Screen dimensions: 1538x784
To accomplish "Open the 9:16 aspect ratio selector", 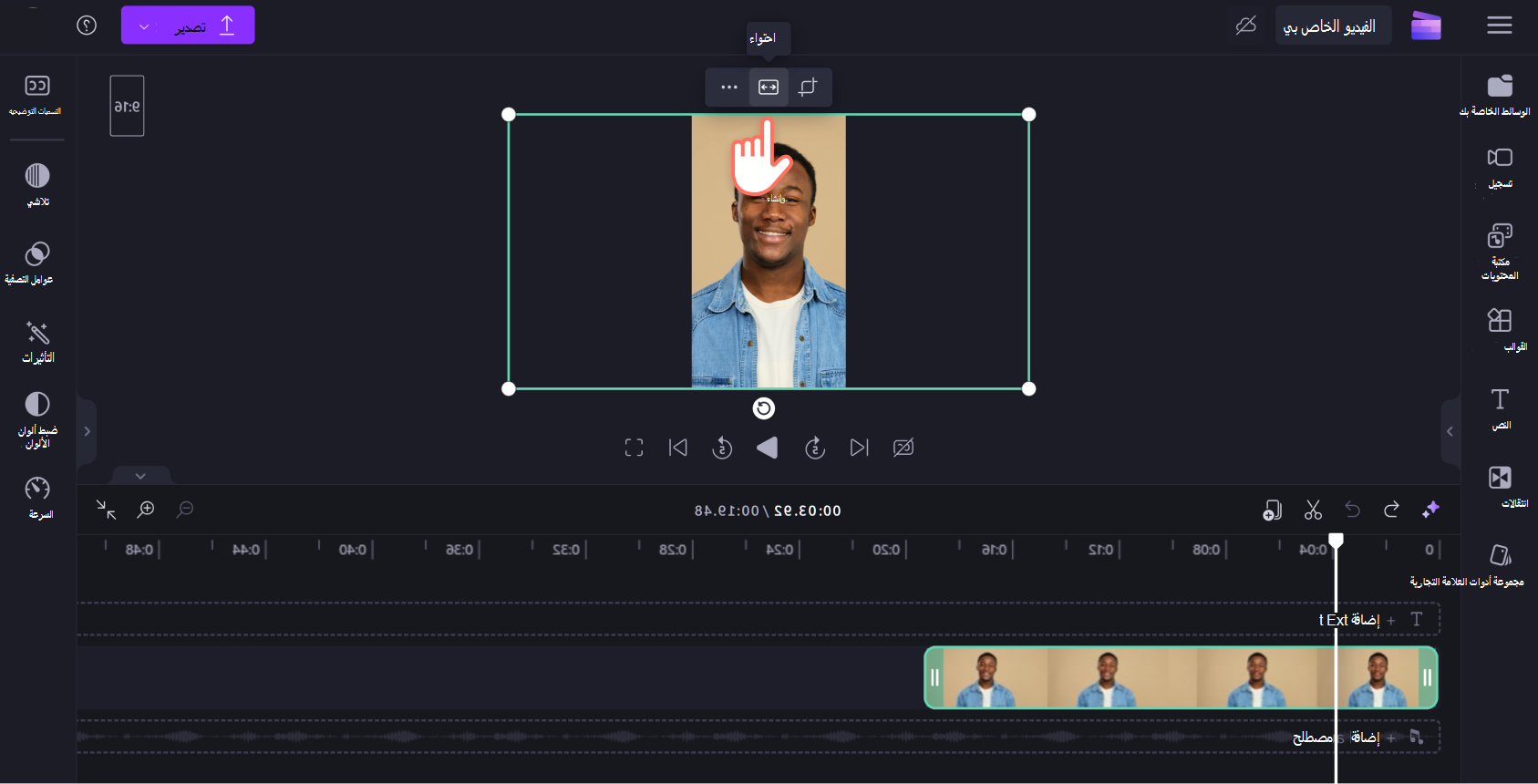I will click(127, 106).
